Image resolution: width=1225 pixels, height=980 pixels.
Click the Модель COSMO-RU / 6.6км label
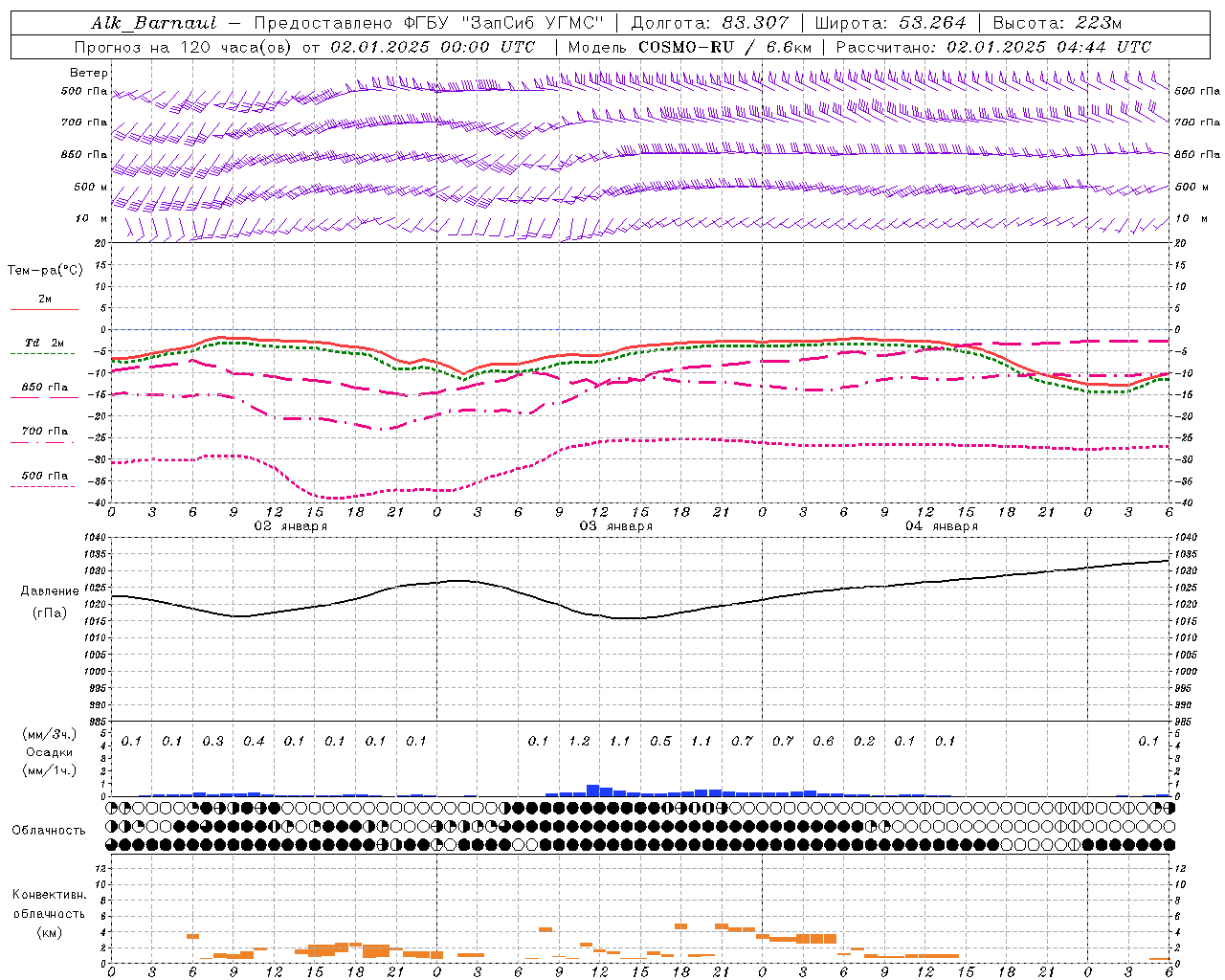(688, 47)
